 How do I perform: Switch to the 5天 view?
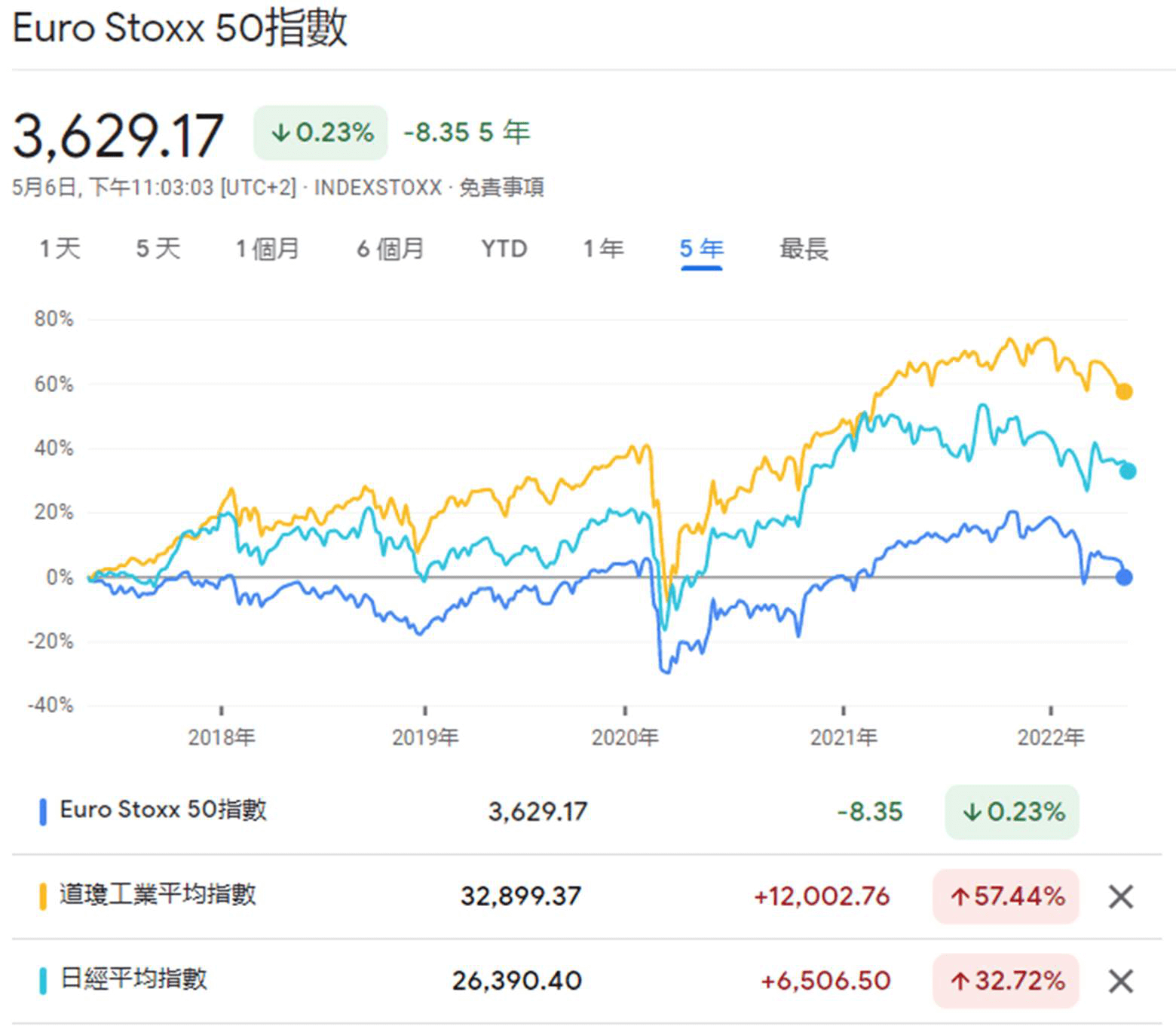pos(159,249)
